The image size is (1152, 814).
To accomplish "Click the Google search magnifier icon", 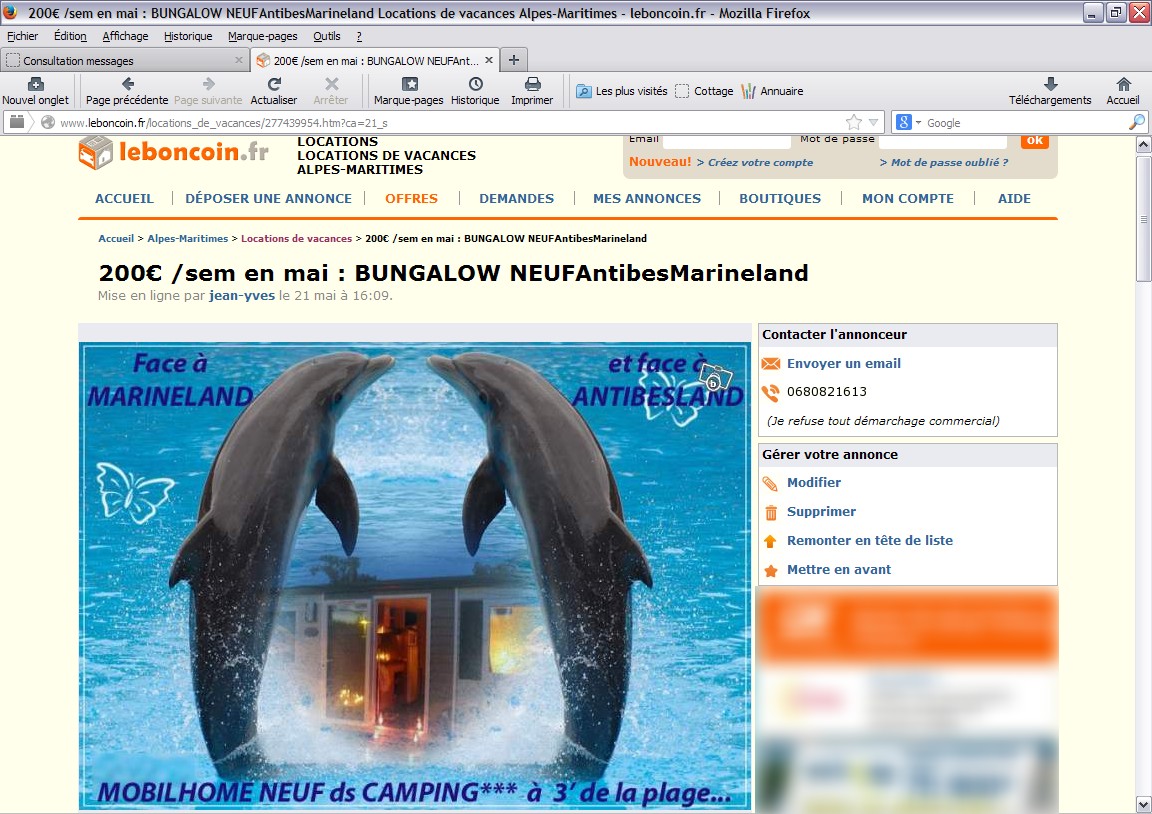I will point(1137,122).
